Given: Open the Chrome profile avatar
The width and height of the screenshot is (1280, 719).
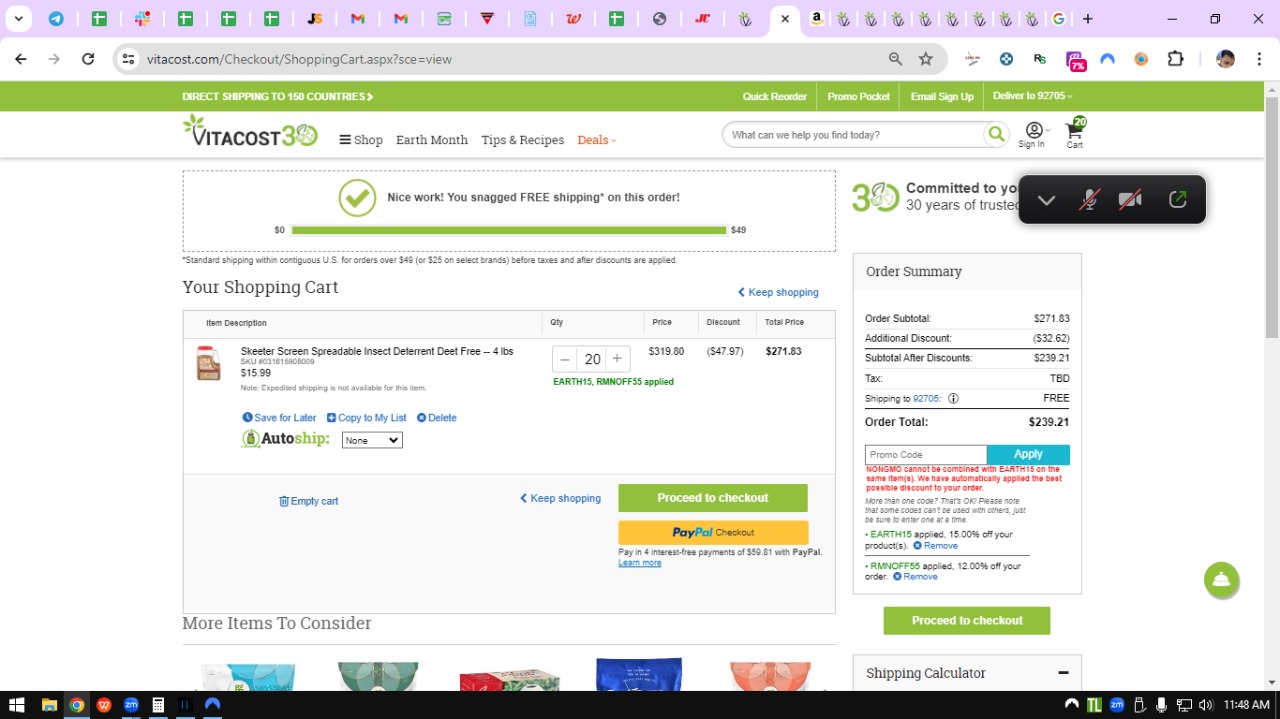Looking at the screenshot, I should click(1225, 59).
